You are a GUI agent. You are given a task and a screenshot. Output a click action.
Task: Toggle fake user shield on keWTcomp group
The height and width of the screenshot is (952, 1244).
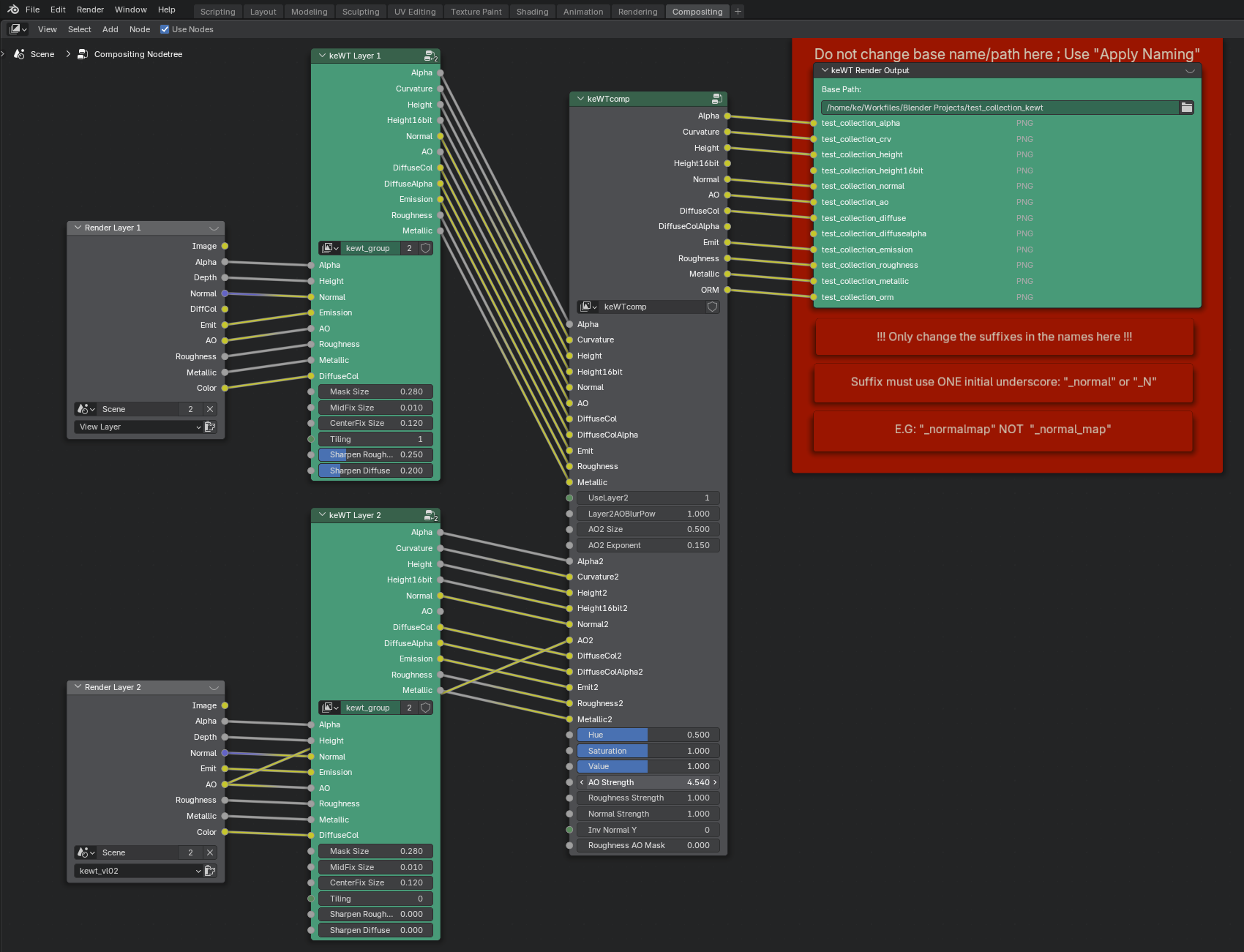(712, 307)
